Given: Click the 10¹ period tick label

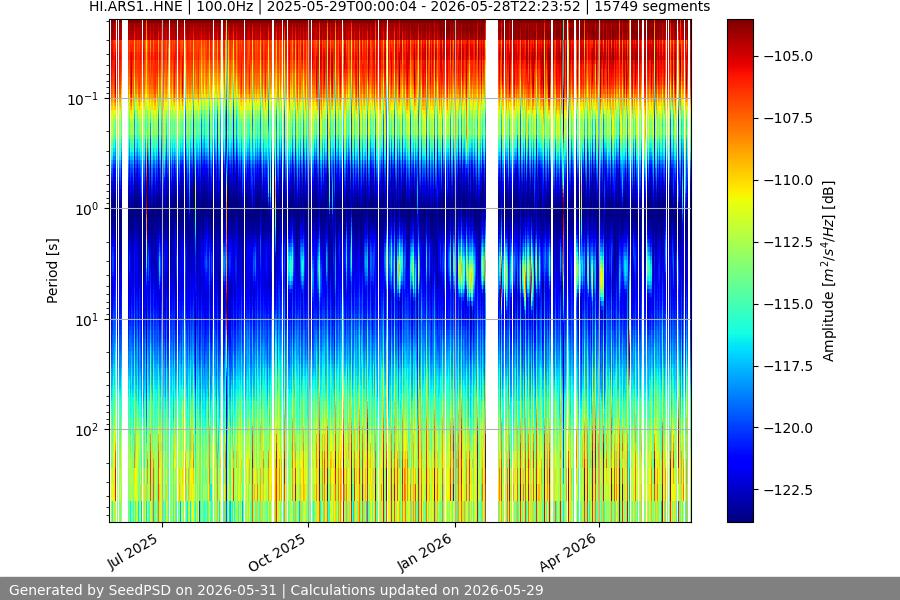Looking at the screenshot, I should coord(87,320).
